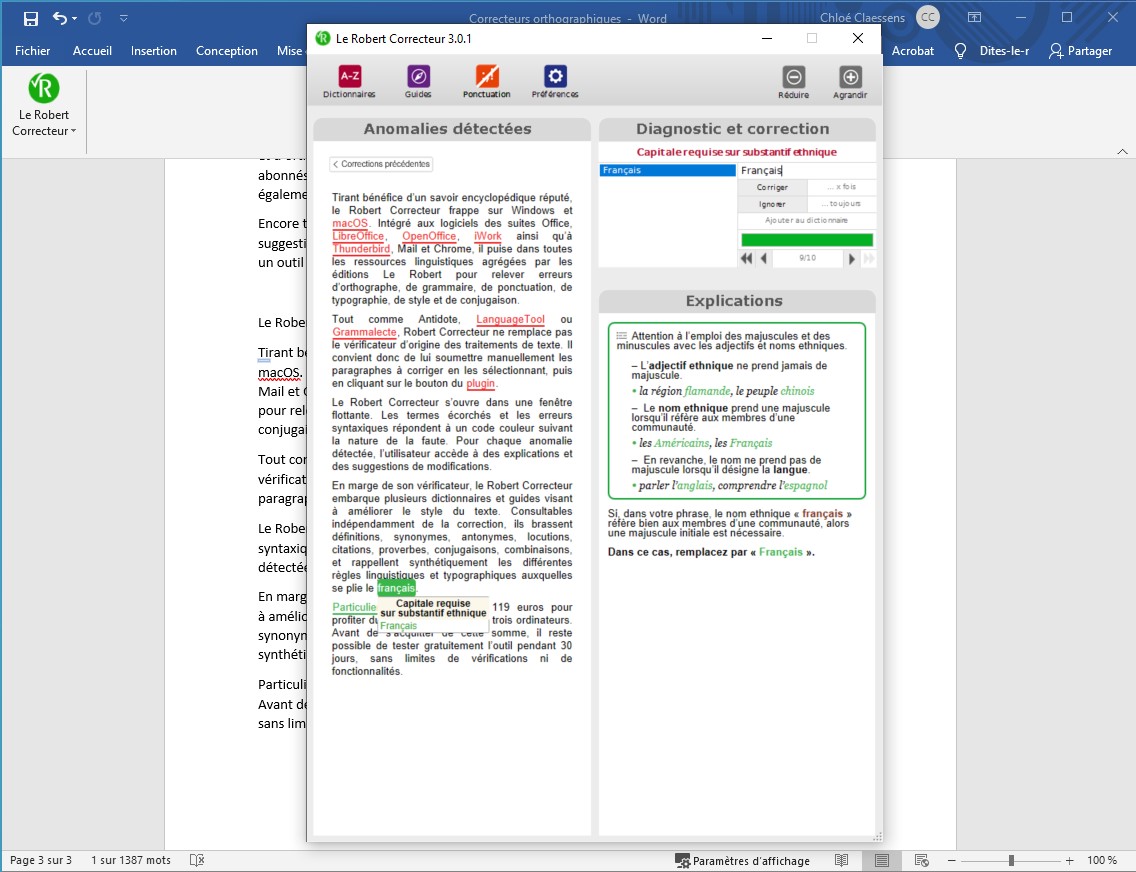Screen dimensions: 1136x872
Task: Collapse the Word ribbon chevron
Action: pos(1121,151)
